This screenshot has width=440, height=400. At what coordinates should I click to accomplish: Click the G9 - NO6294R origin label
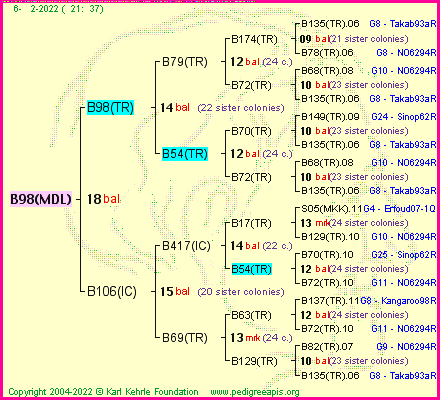coord(406,347)
